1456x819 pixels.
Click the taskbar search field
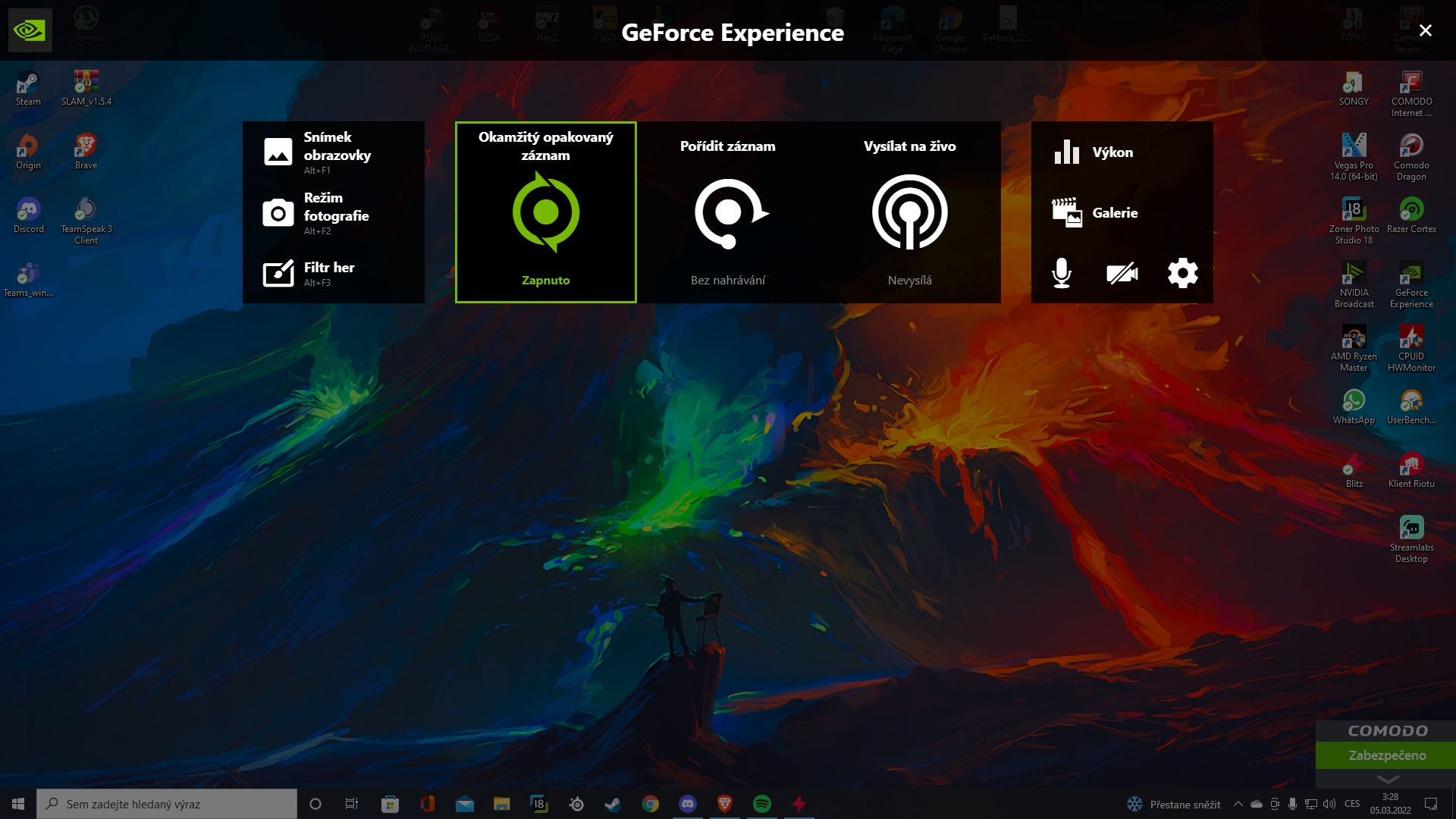click(167, 804)
